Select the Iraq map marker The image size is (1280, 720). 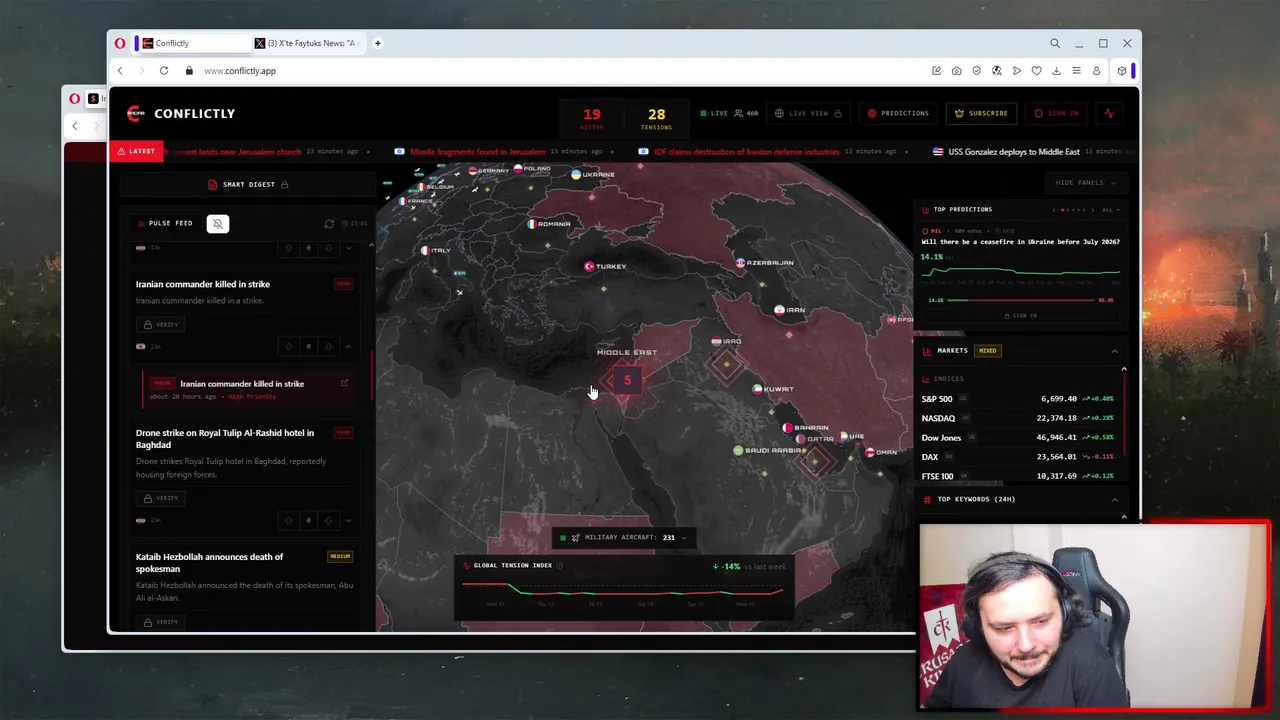coord(726,341)
